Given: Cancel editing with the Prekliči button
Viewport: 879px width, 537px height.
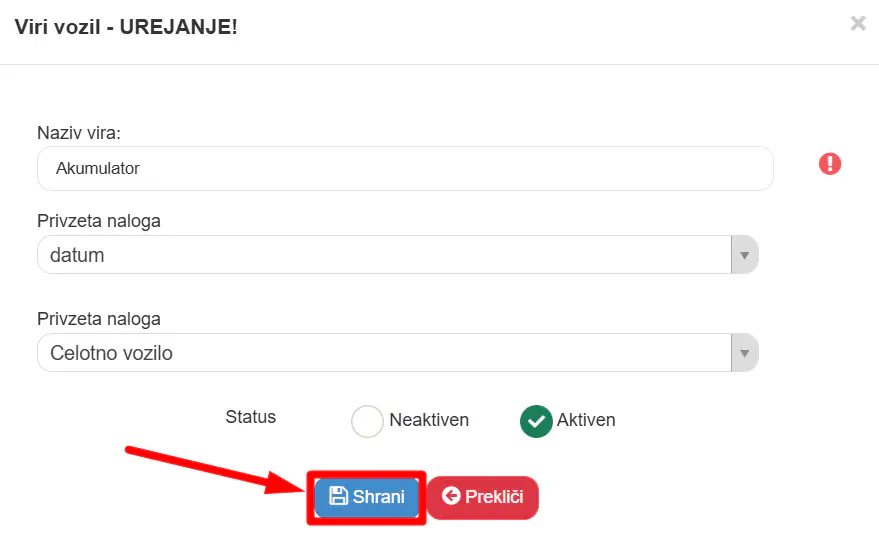Looking at the screenshot, I should tap(483, 497).
